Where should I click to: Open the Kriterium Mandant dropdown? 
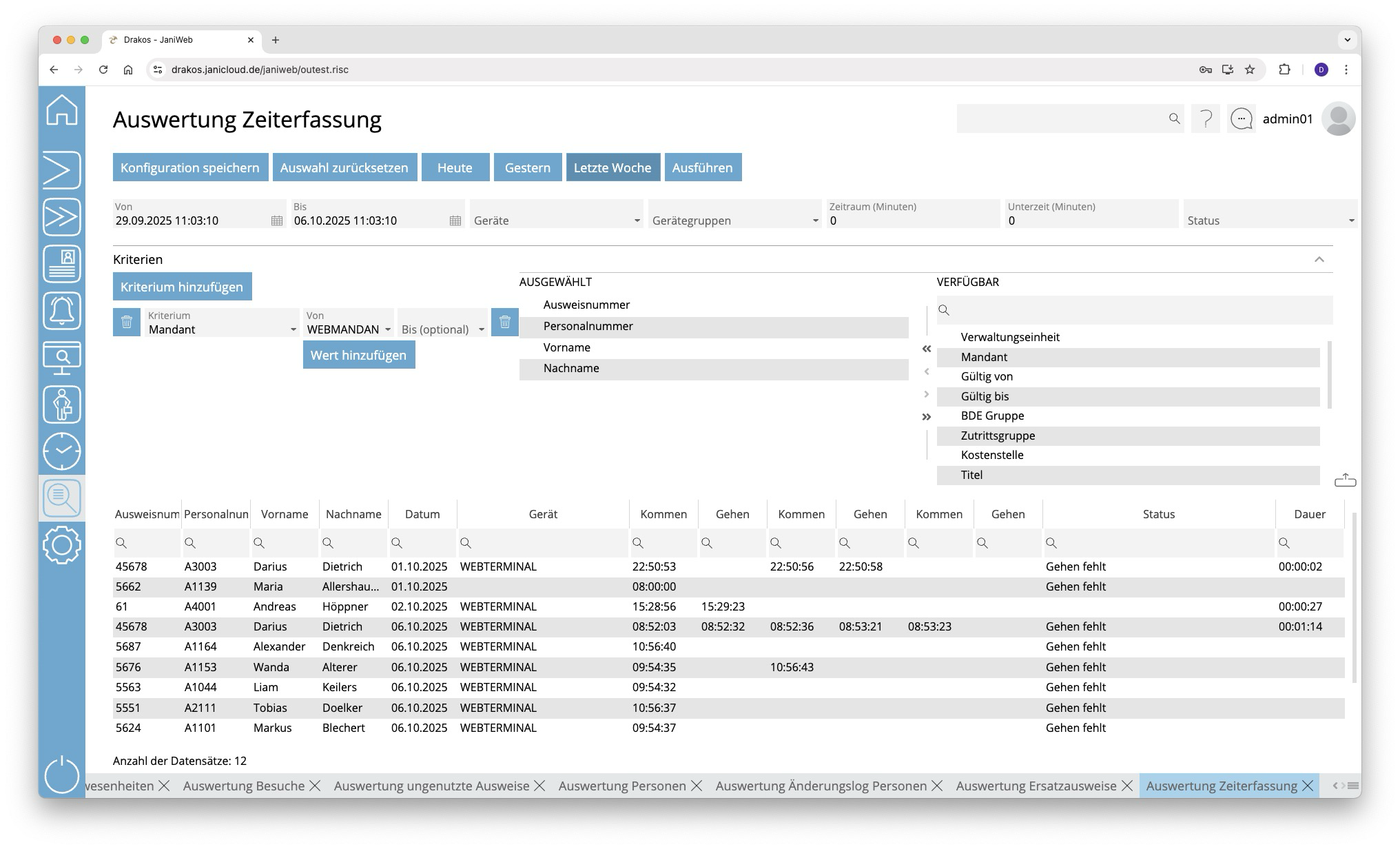point(293,330)
